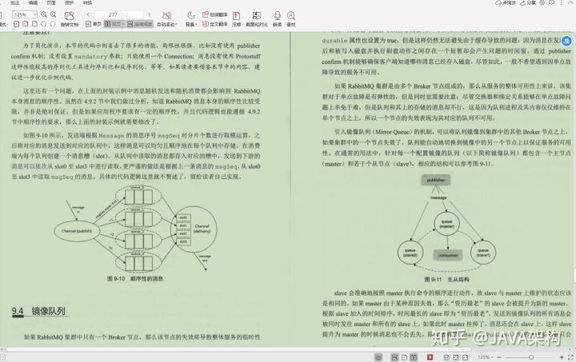Viewport: 576px width, 362px height.
Task: Open the 页面 menu tab
Action: point(51,3)
